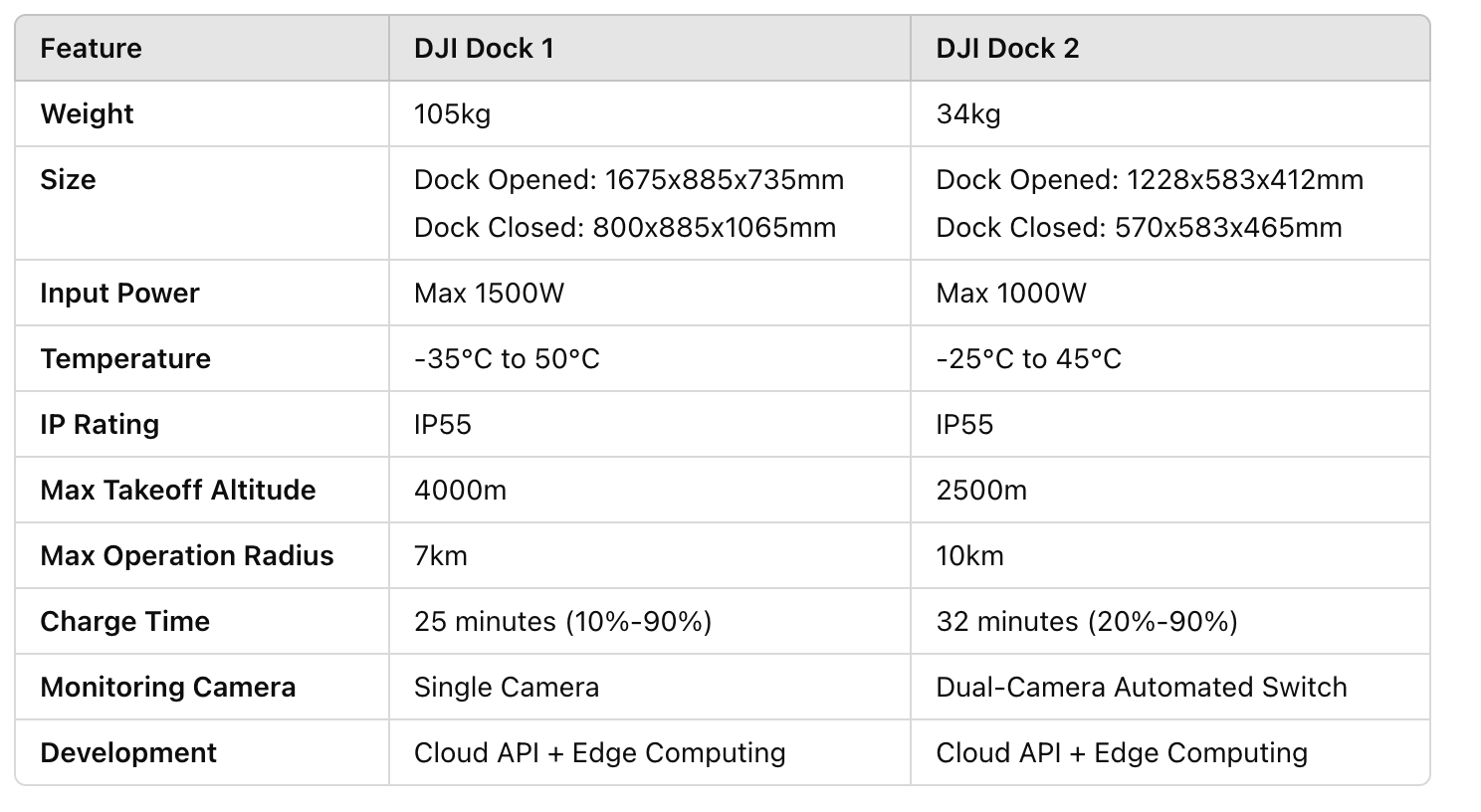Click the 34kg weight value
This screenshot has width=1481, height=812.
[x=968, y=114]
